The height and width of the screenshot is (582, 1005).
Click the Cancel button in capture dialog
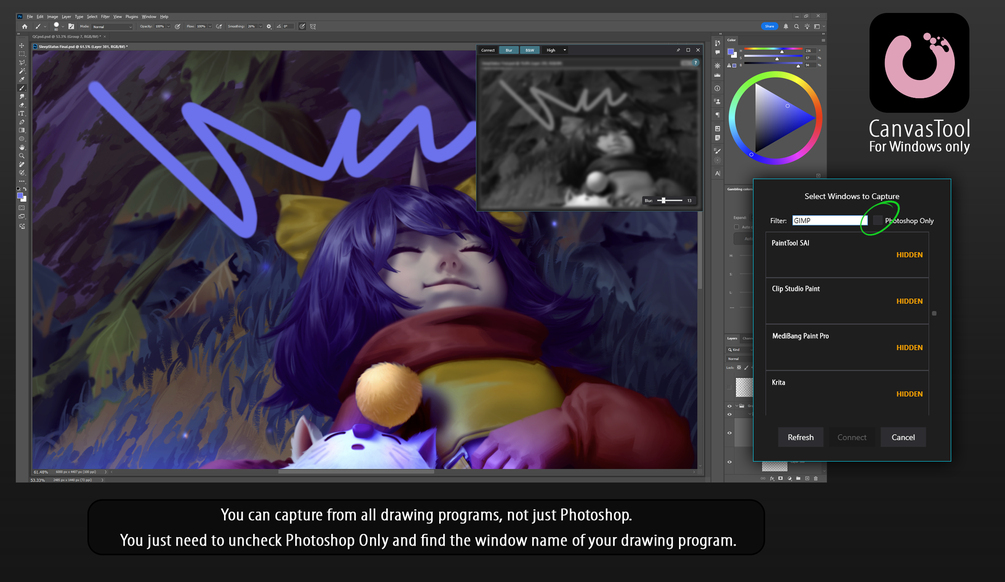[903, 437]
